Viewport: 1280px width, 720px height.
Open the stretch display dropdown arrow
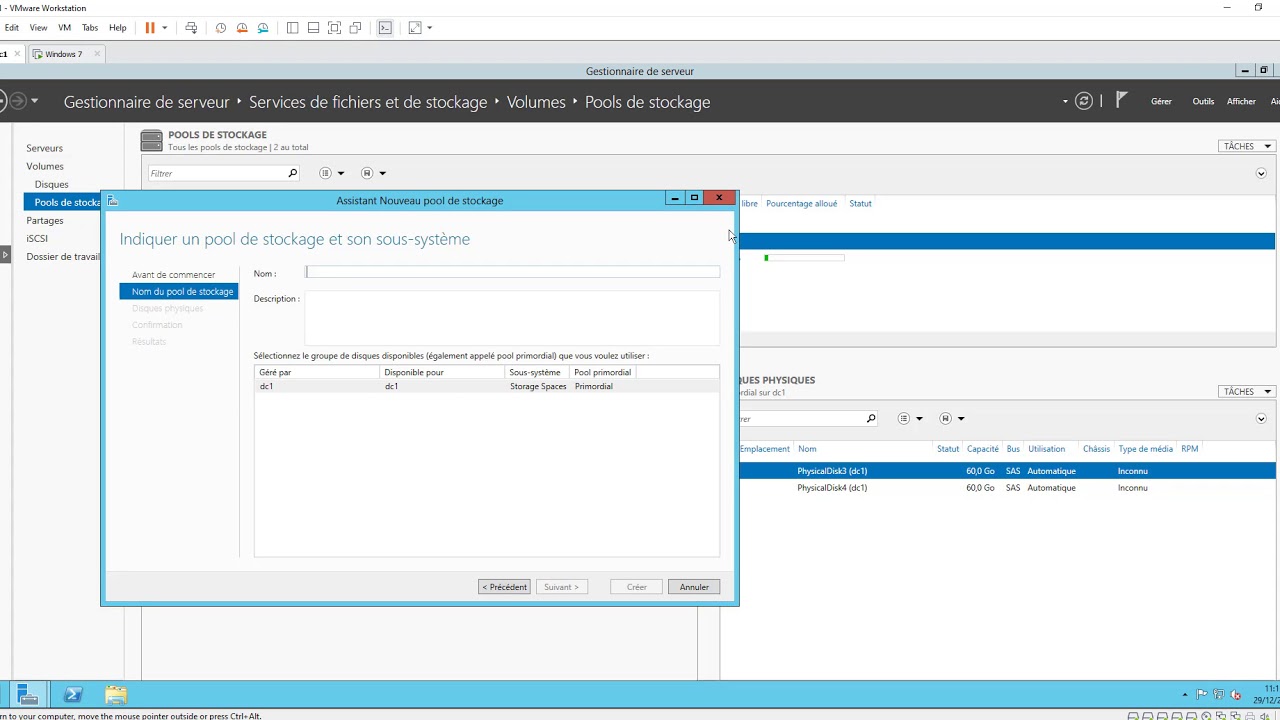tap(430, 28)
